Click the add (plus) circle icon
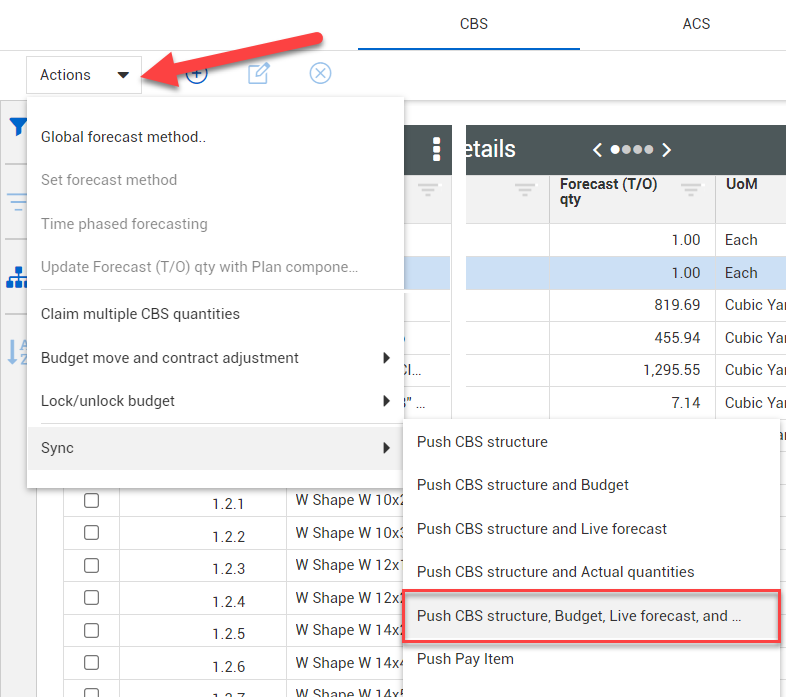Image resolution: width=786 pixels, height=697 pixels. 197,74
